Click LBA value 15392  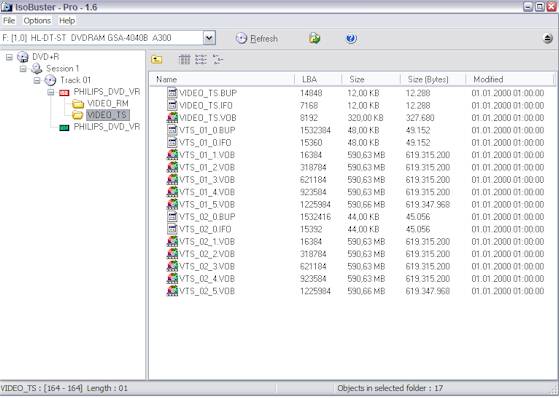click(x=311, y=229)
